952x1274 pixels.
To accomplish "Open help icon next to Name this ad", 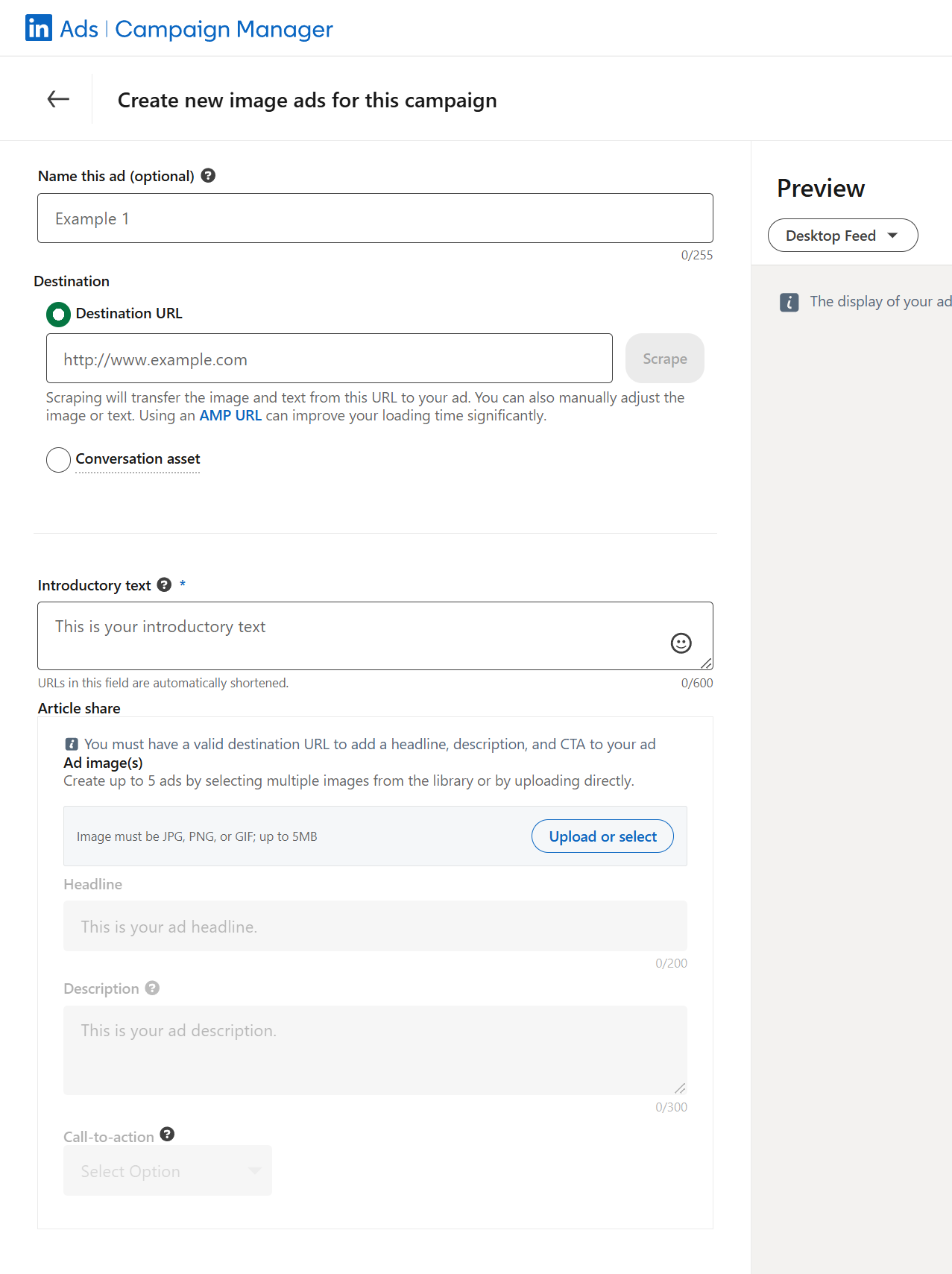I will (209, 175).
